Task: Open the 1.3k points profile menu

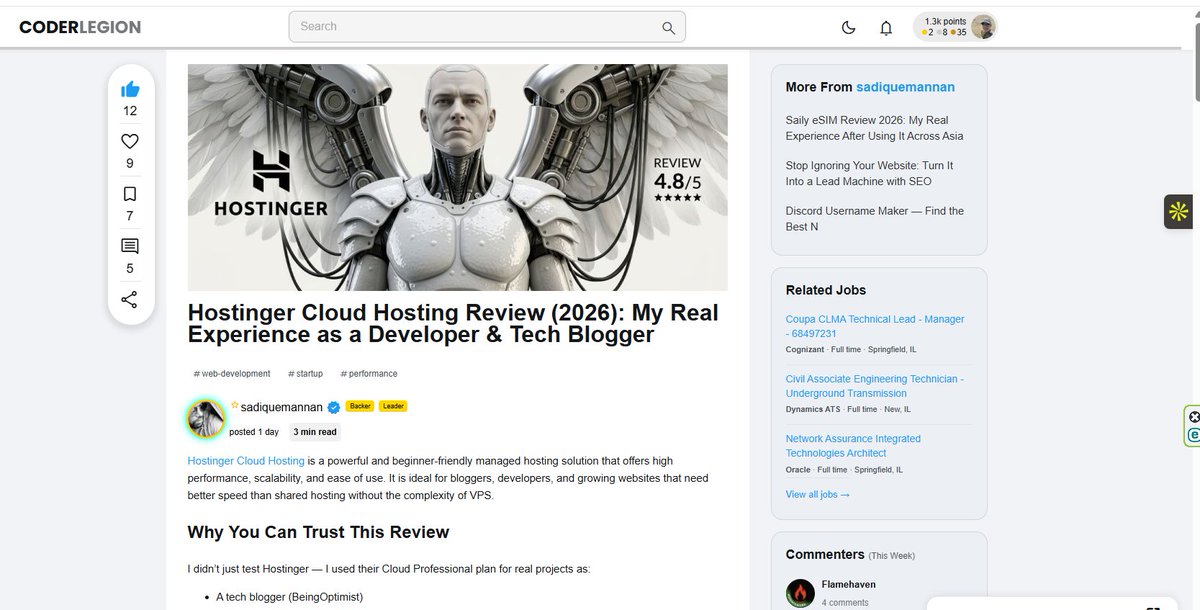Action: 955,27
